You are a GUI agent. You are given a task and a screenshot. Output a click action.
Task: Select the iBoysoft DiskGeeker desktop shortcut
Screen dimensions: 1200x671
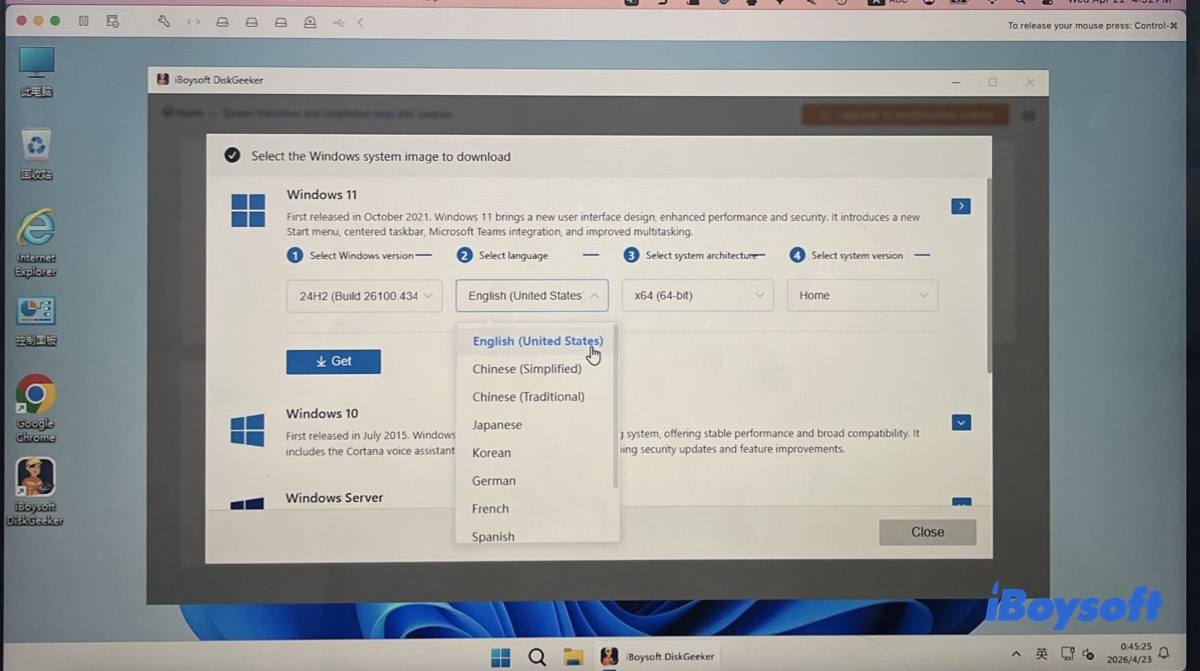click(x=36, y=492)
